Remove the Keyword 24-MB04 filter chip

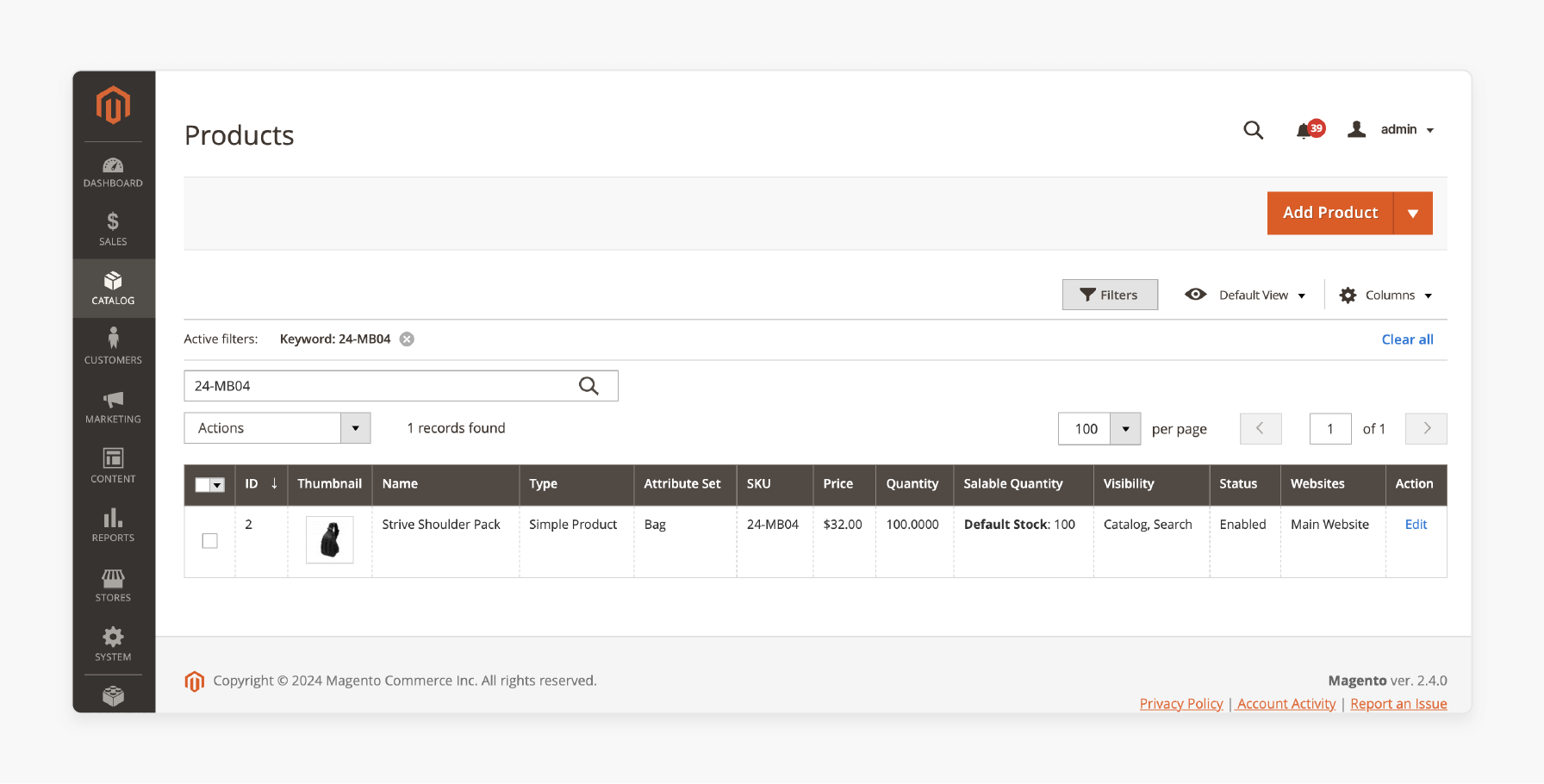click(x=407, y=339)
